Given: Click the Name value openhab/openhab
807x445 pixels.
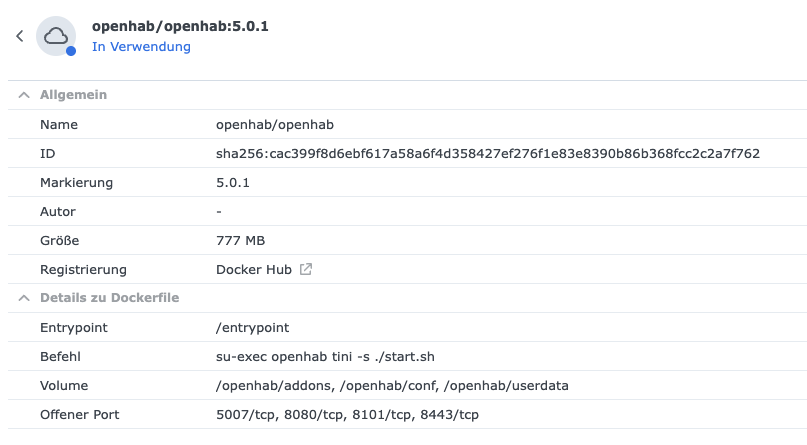Looking at the screenshot, I should coord(274,124).
